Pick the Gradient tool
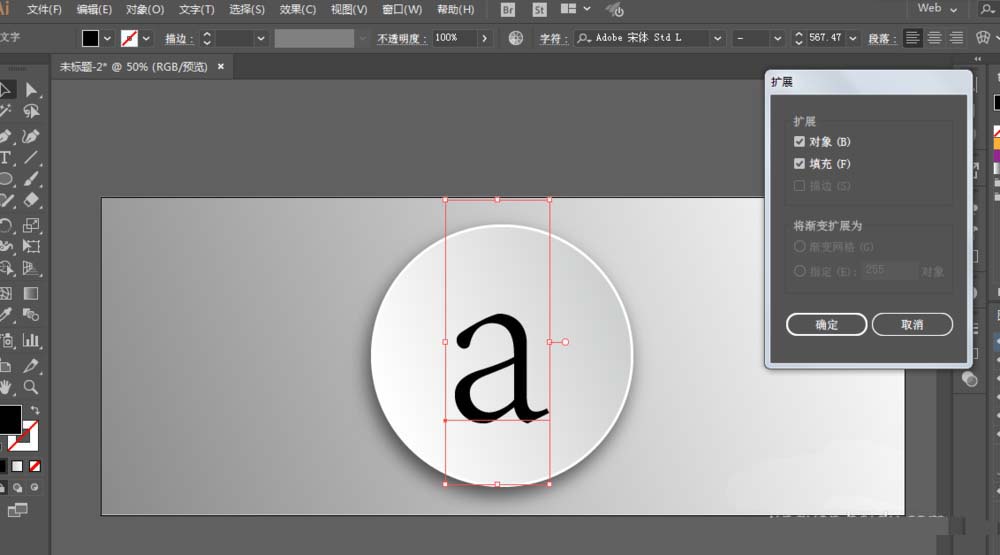1000x555 pixels. (31, 293)
